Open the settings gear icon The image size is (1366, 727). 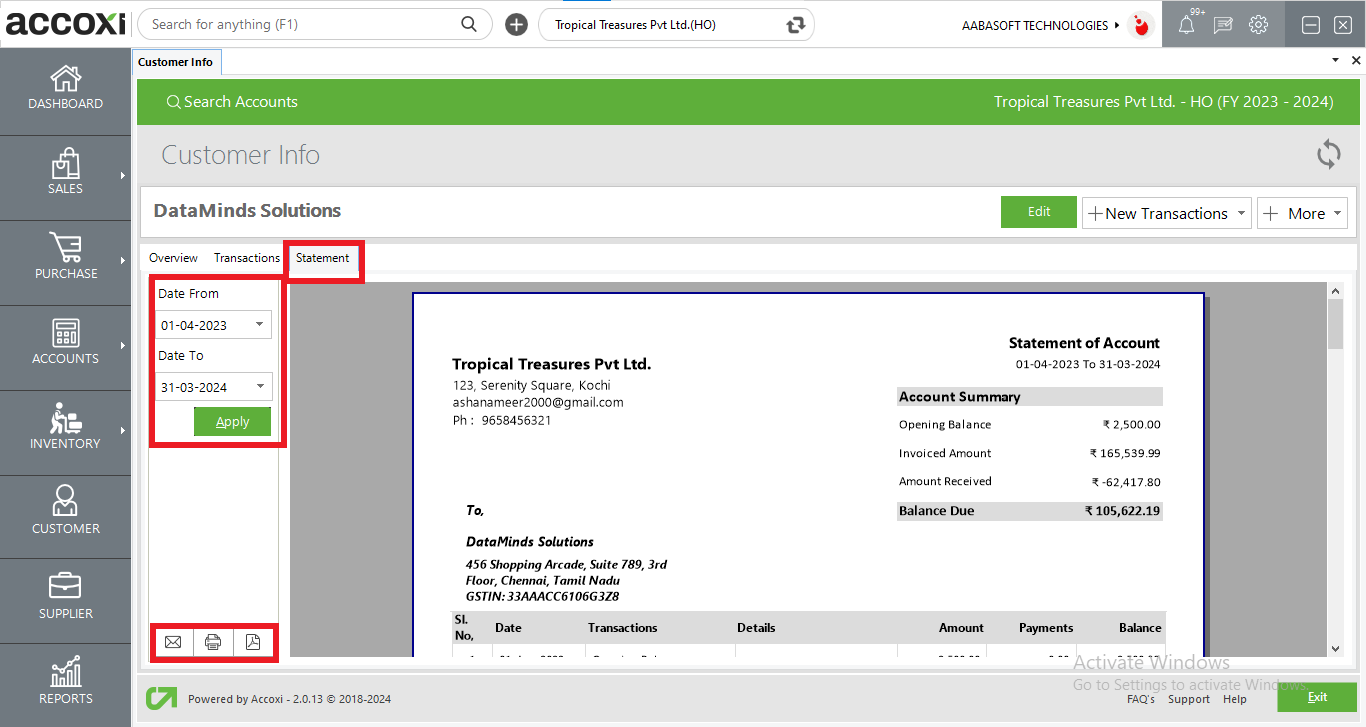tap(1259, 26)
